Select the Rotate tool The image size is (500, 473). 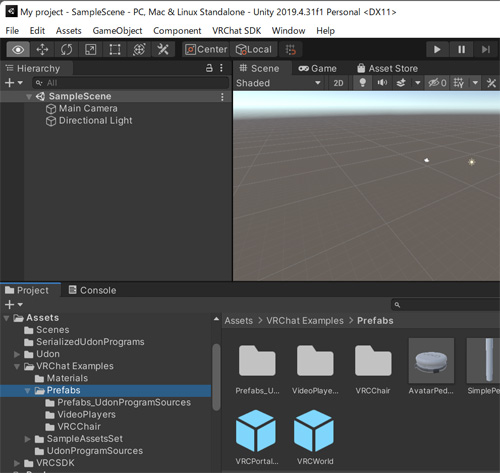66,50
